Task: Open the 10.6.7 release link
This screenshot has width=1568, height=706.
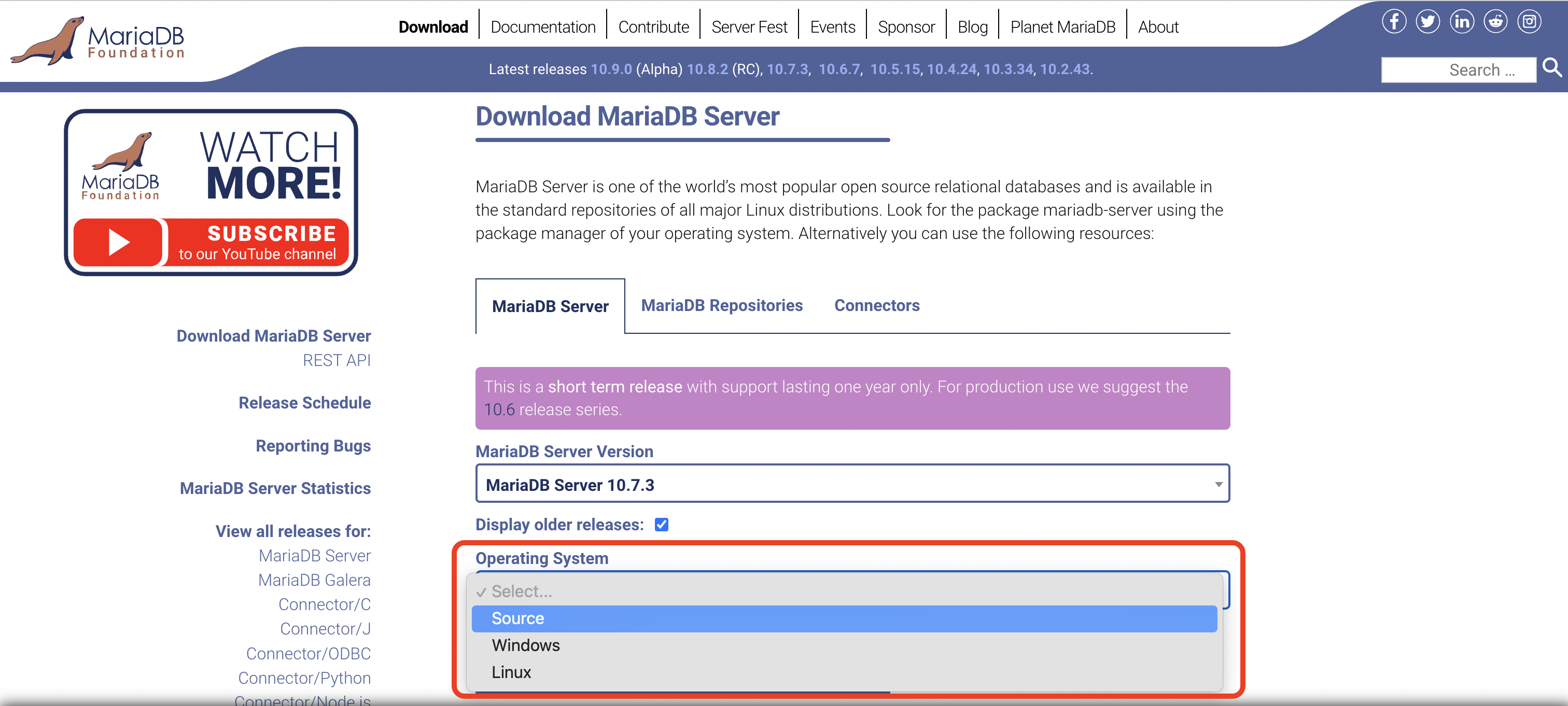Action: pos(839,69)
